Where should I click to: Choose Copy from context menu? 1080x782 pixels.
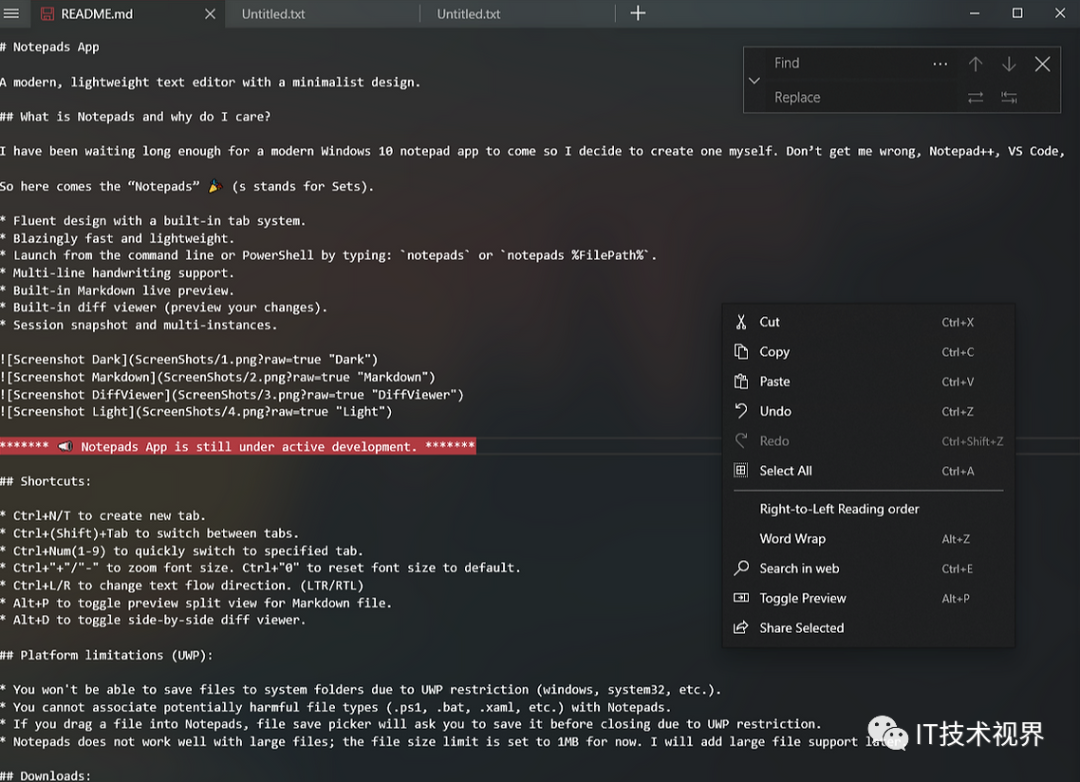[868, 351]
